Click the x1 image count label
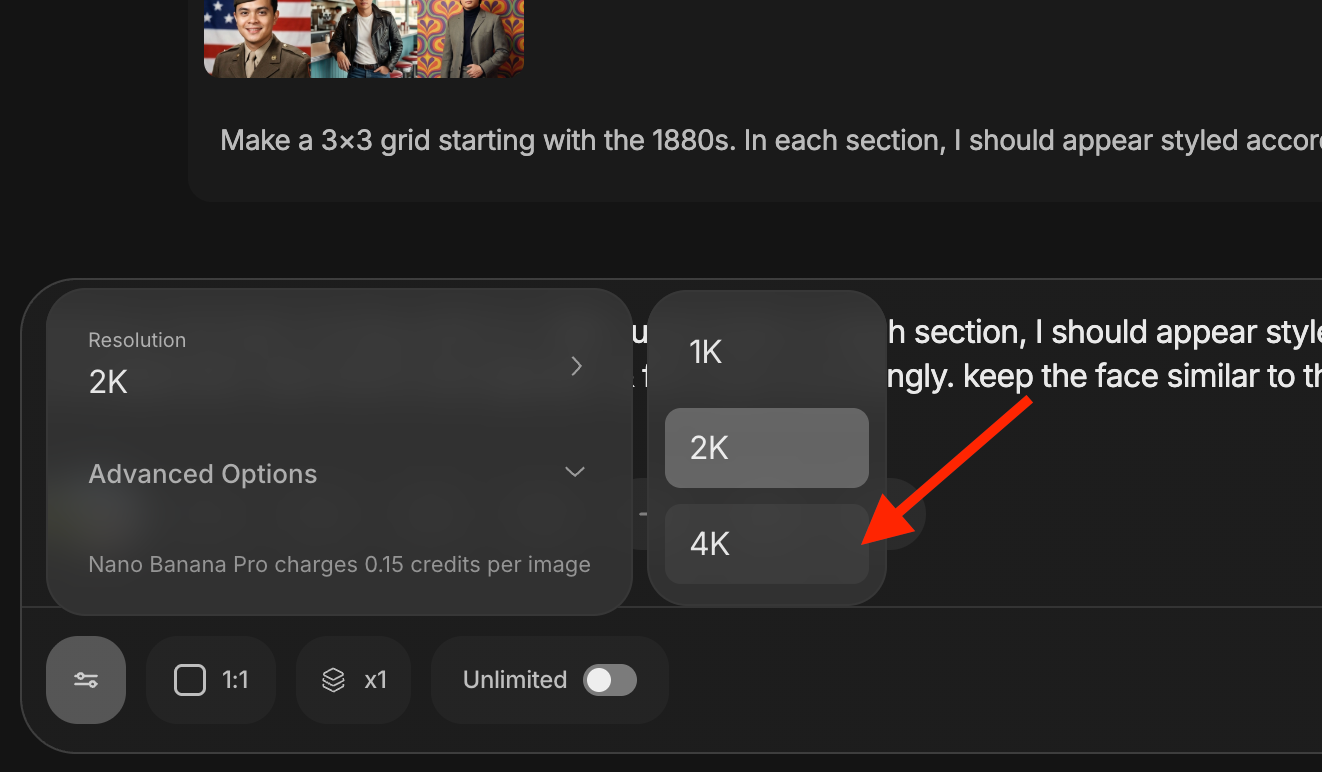Image resolution: width=1322 pixels, height=772 pixels. (375, 680)
